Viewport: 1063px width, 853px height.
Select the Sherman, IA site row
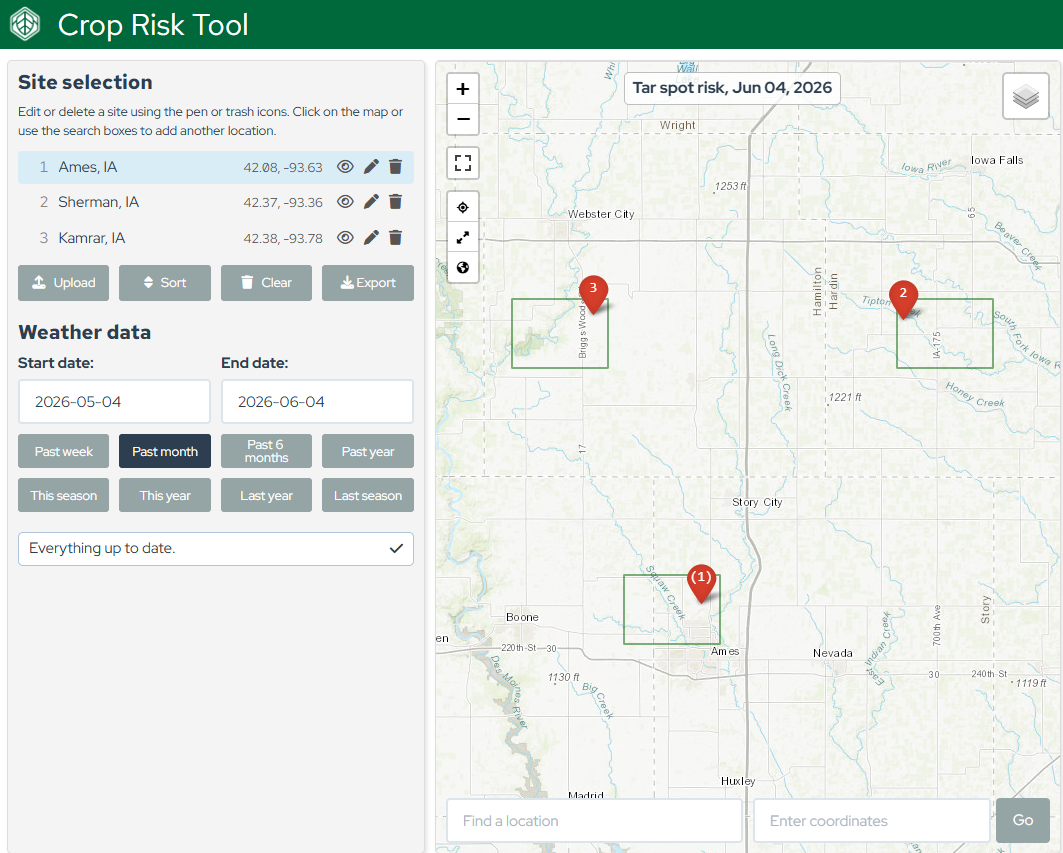(216, 202)
